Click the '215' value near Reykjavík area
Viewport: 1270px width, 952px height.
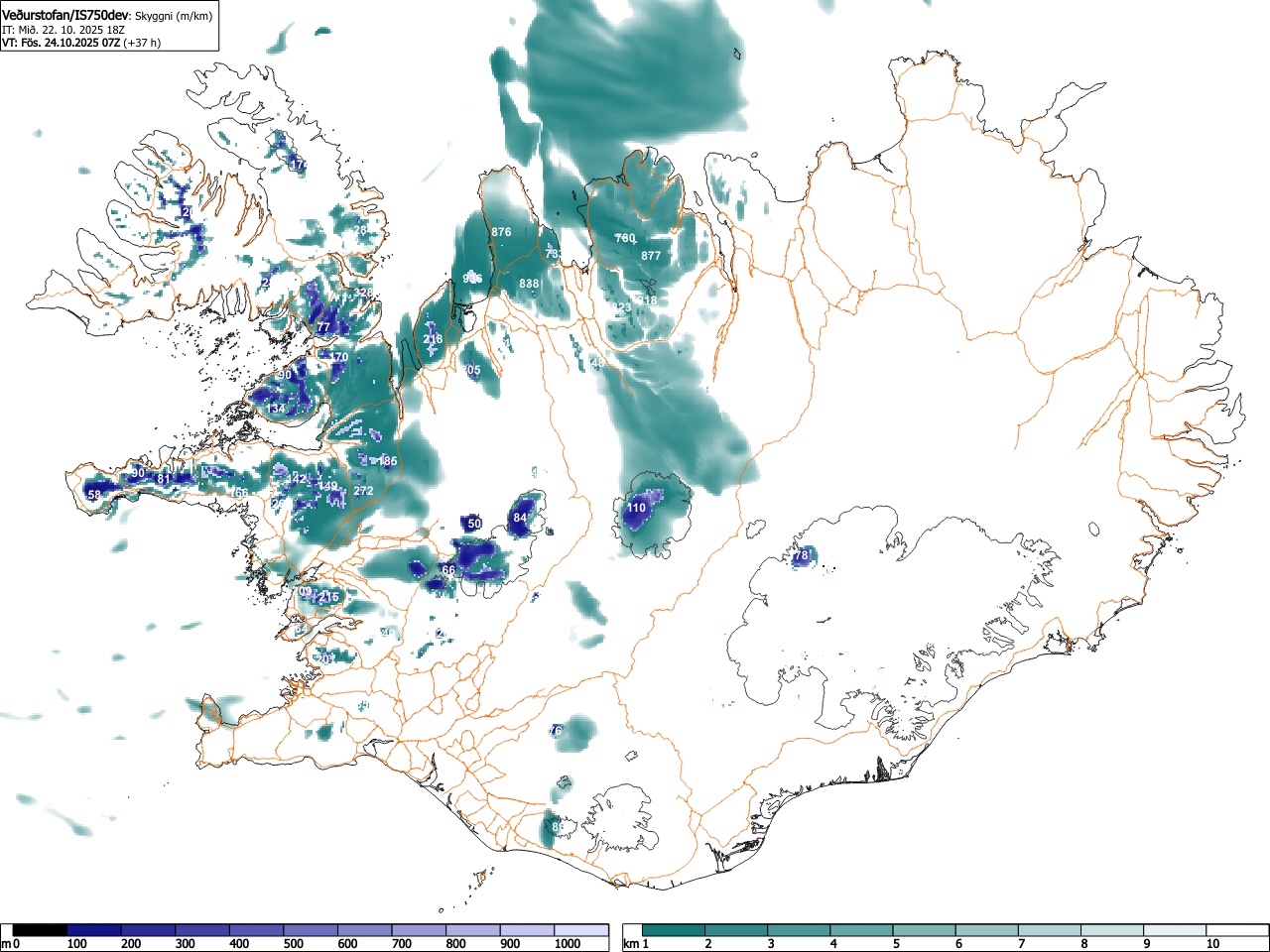(x=328, y=597)
